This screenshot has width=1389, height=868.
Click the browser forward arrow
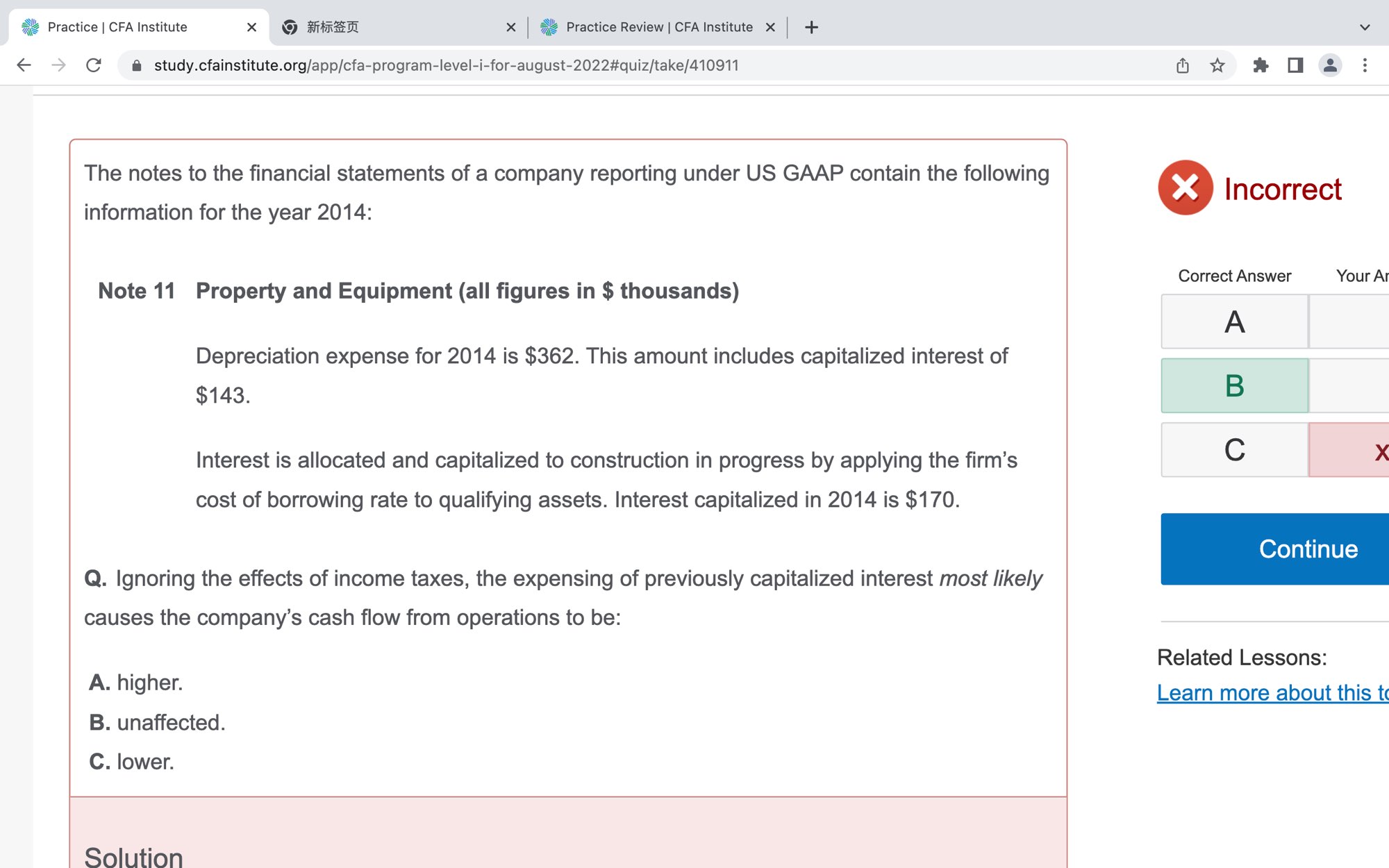coord(59,65)
